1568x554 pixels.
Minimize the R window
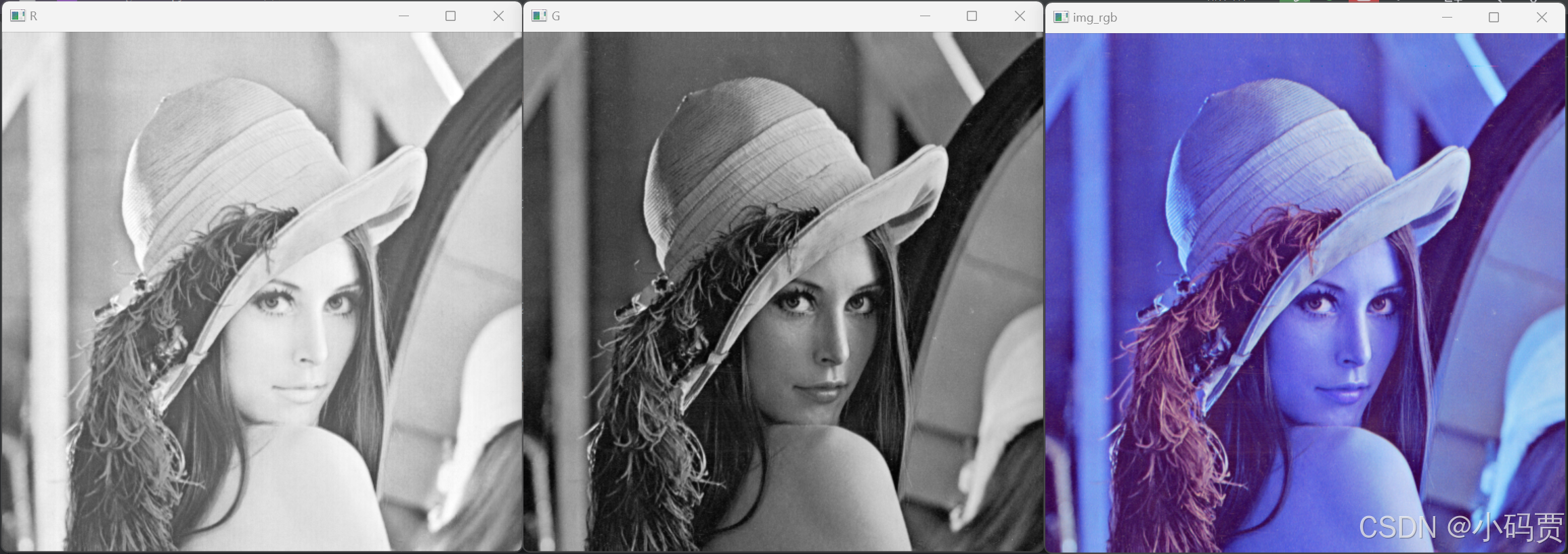coord(404,16)
